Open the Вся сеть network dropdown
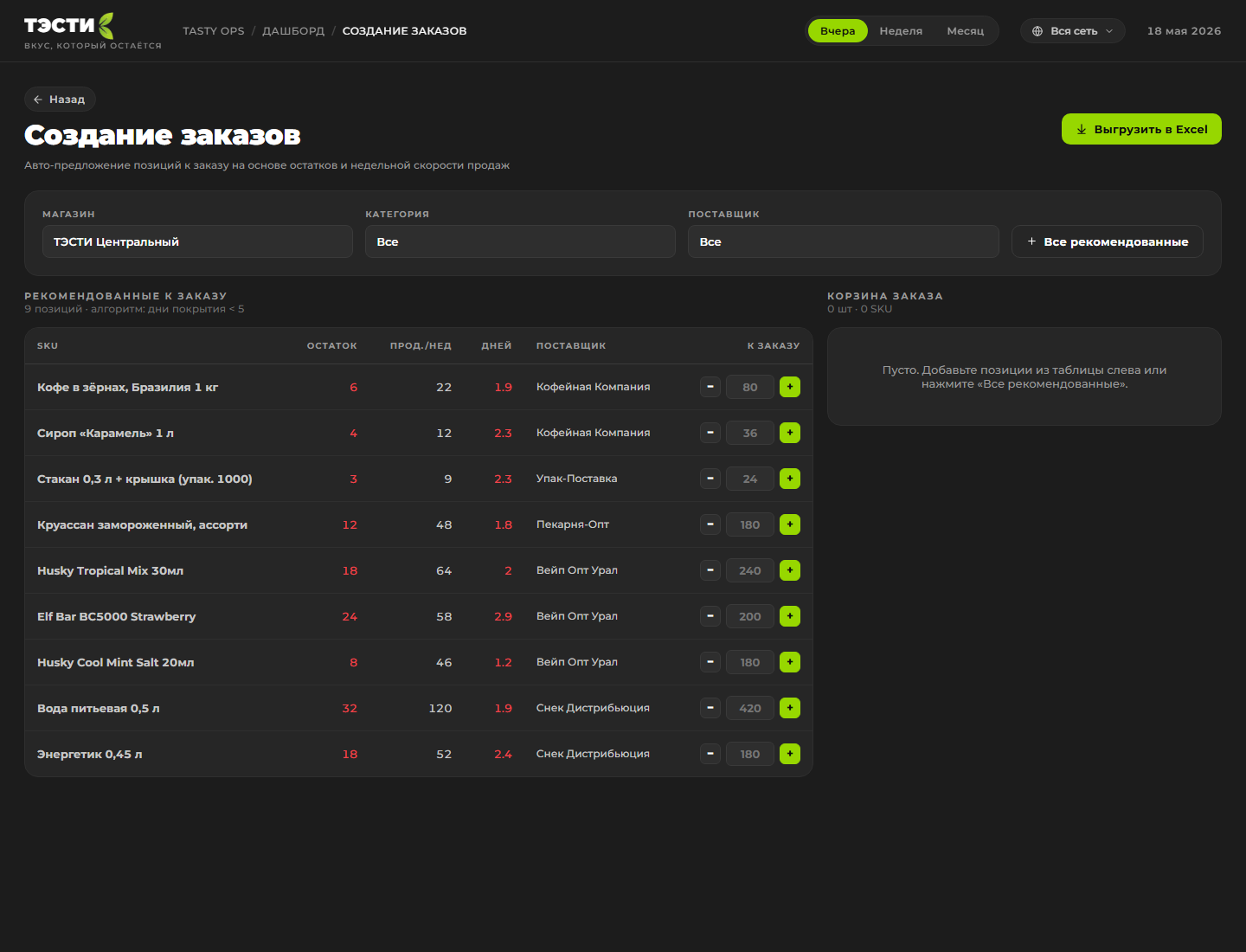Viewport: 1246px width, 952px height. 1073,31
